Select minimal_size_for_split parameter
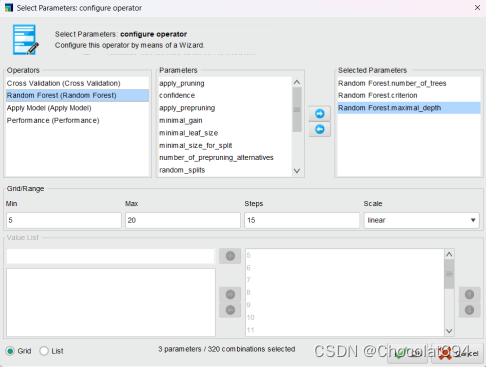 tap(225, 145)
